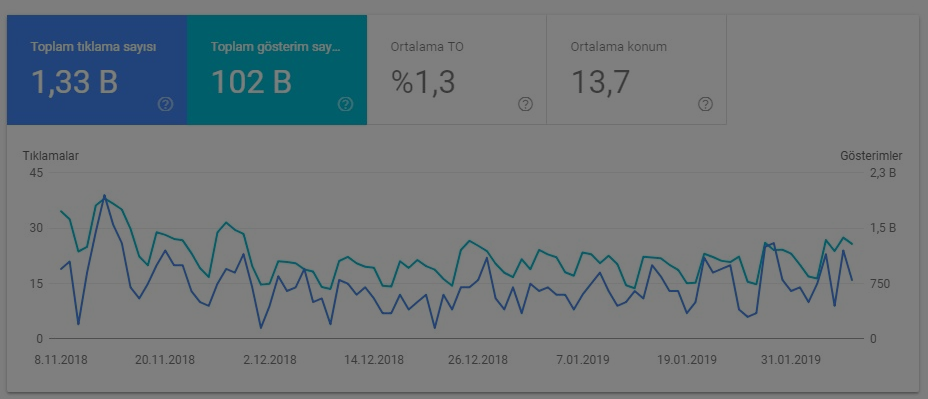Click the 2,3 B tick on right axis
Screen dimensions: 928x399
point(884,173)
